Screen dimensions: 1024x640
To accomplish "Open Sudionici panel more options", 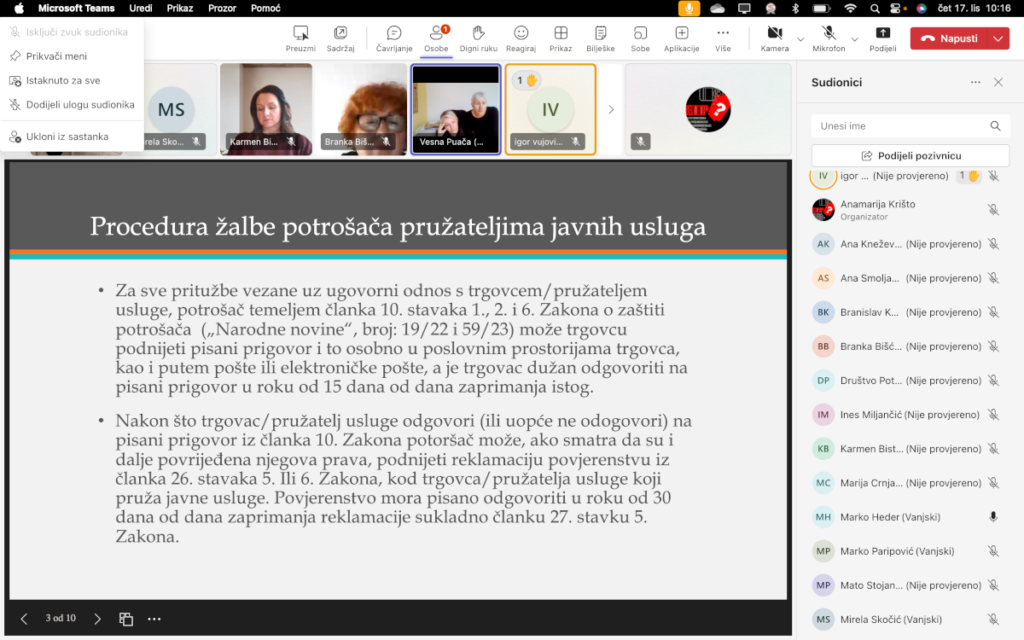I will click(x=975, y=82).
